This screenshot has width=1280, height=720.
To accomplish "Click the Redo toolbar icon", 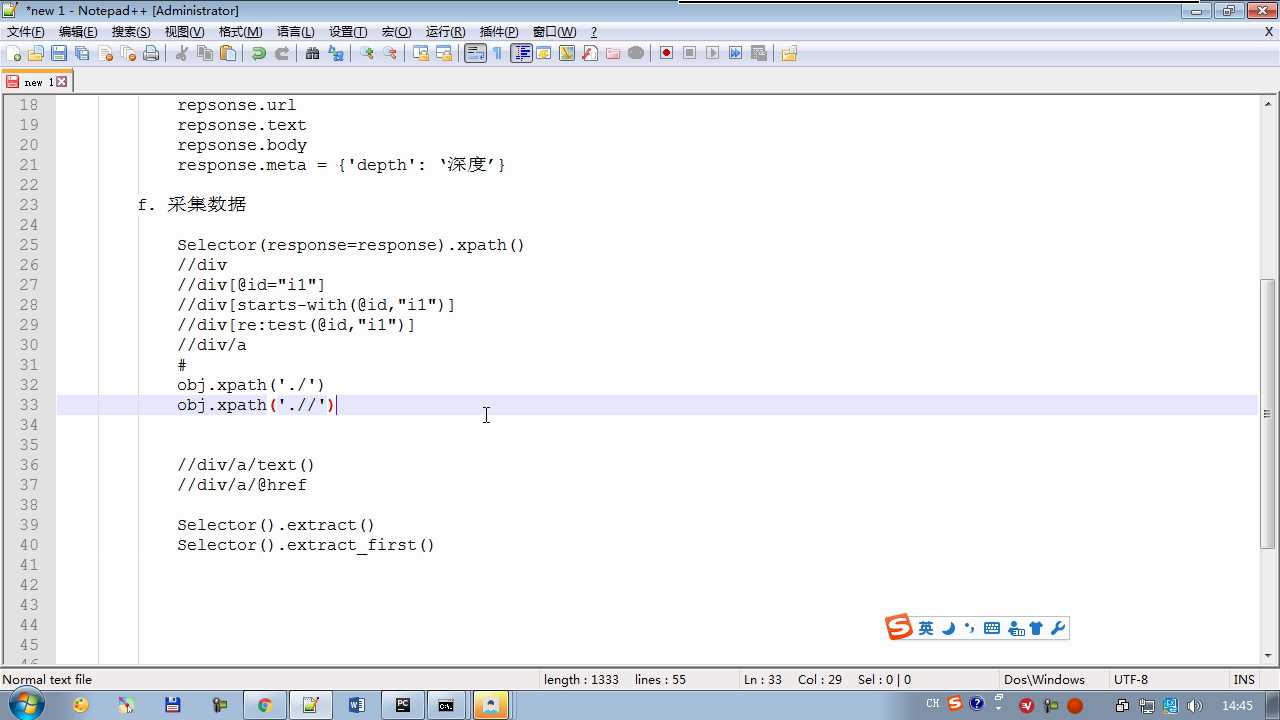I will (x=282, y=54).
